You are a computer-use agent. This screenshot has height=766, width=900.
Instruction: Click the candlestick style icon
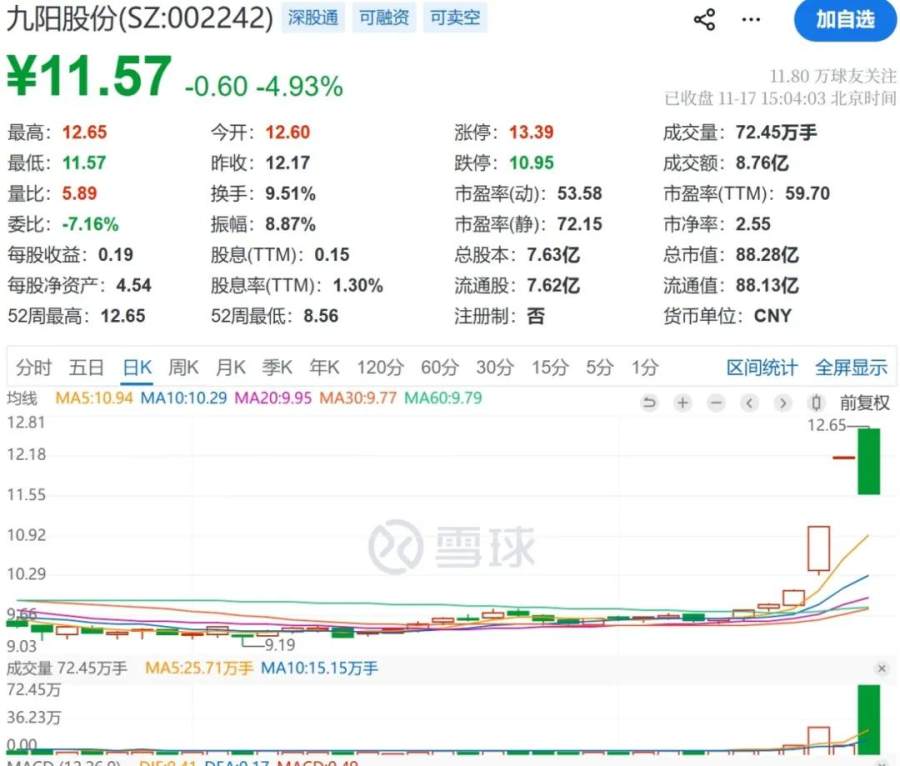816,403
